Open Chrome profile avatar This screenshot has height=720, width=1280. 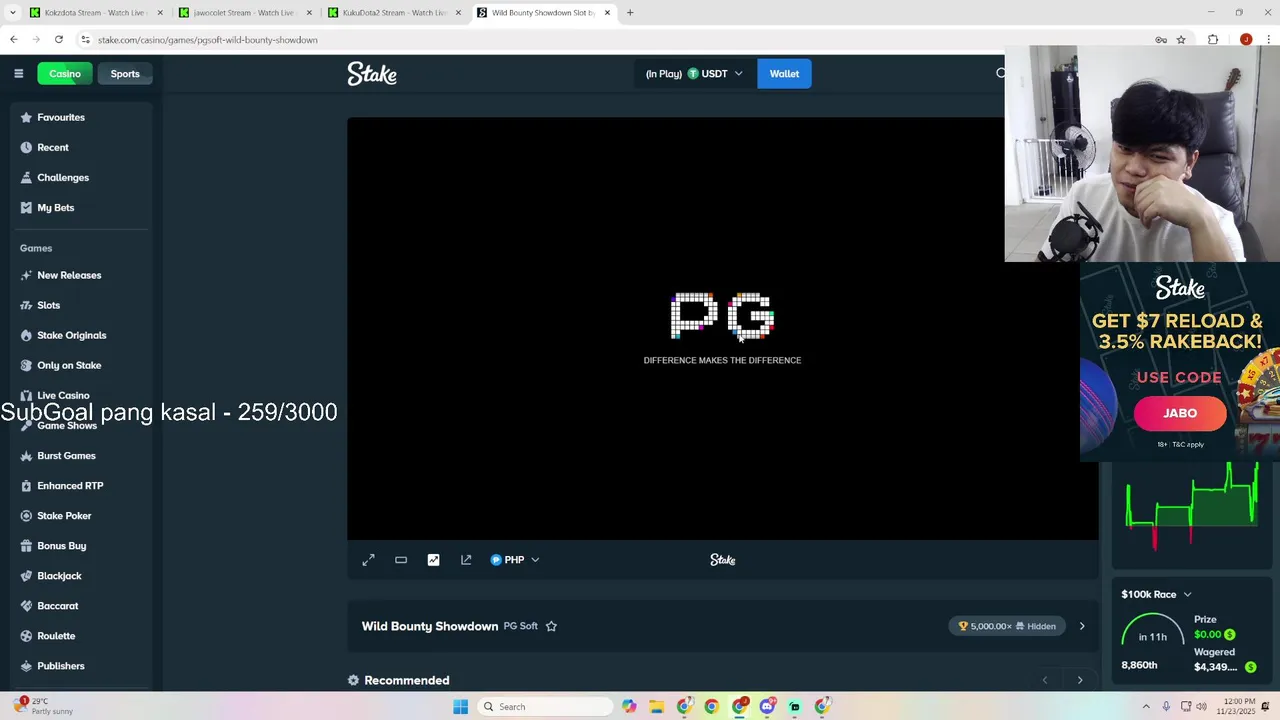(x=1245, y=40)
